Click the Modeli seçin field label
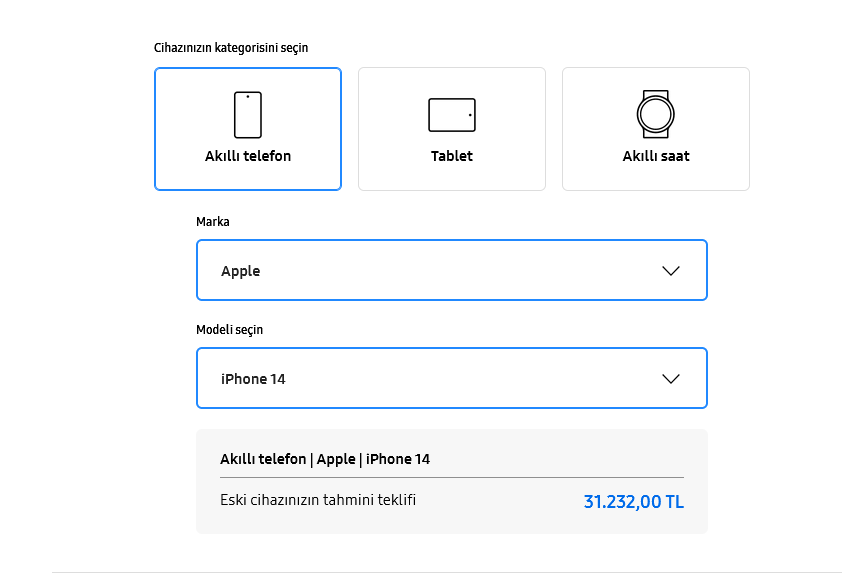Image resolution: width=842 pixels, height=573 pixels. [229, 330]
